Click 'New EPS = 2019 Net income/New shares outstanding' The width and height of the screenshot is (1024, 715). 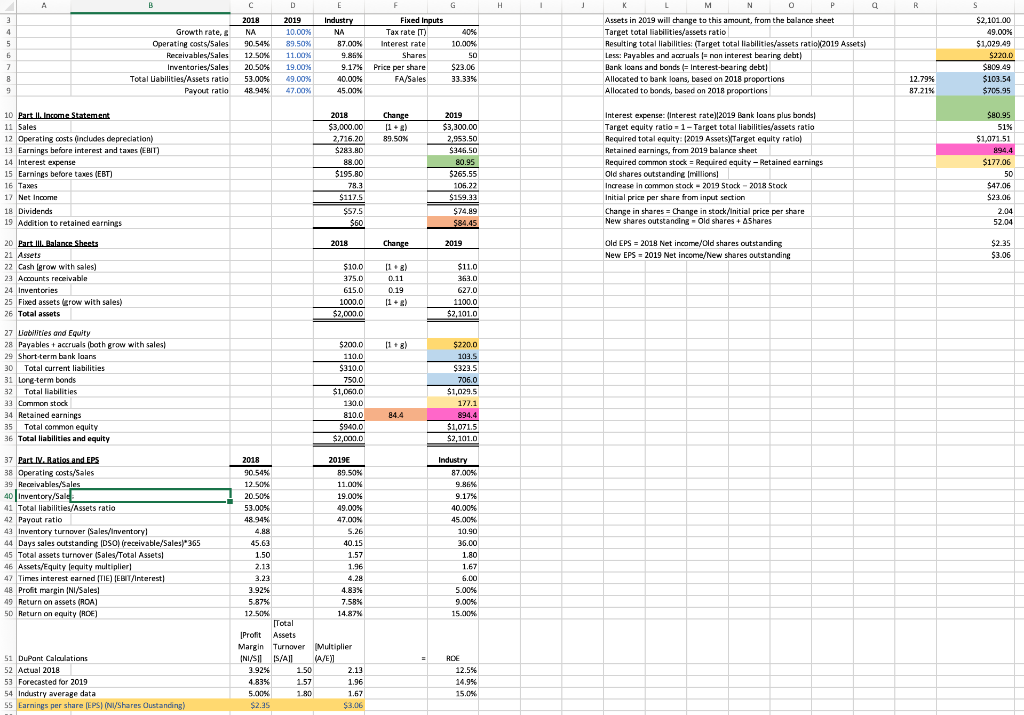[x=697, y=255]
